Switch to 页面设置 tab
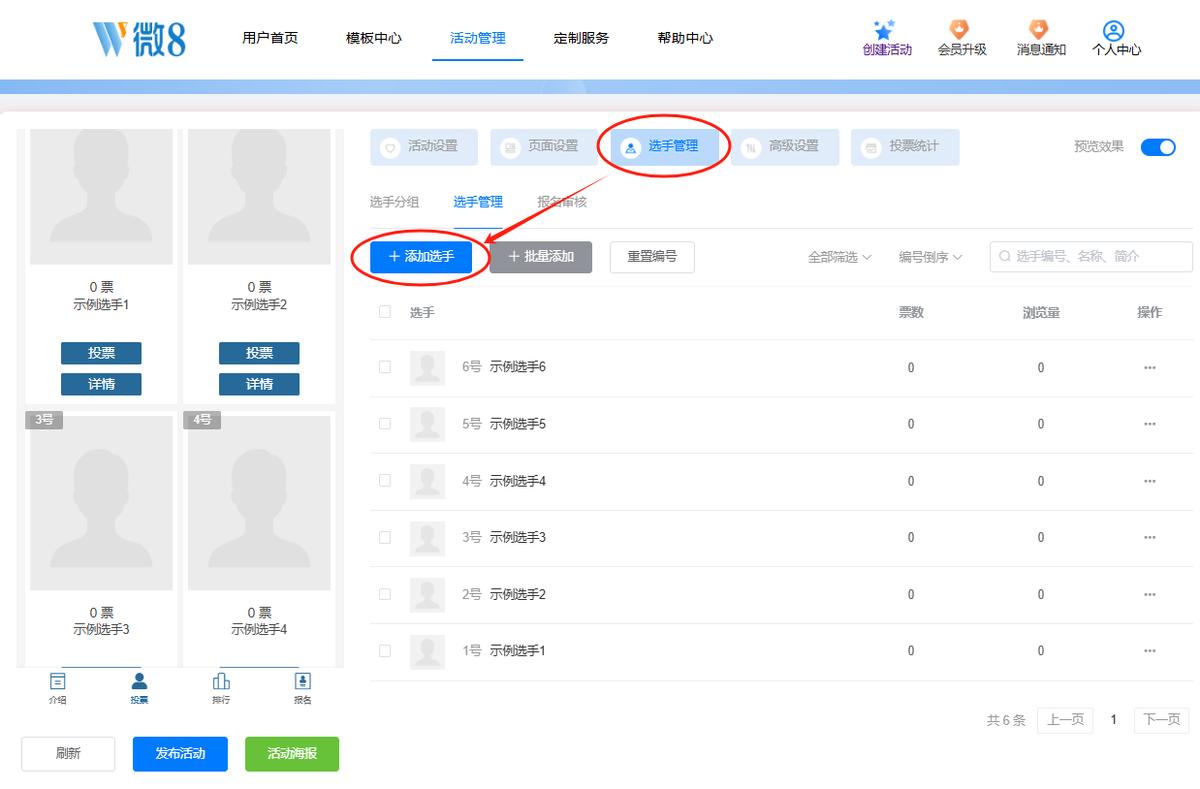 544,147
